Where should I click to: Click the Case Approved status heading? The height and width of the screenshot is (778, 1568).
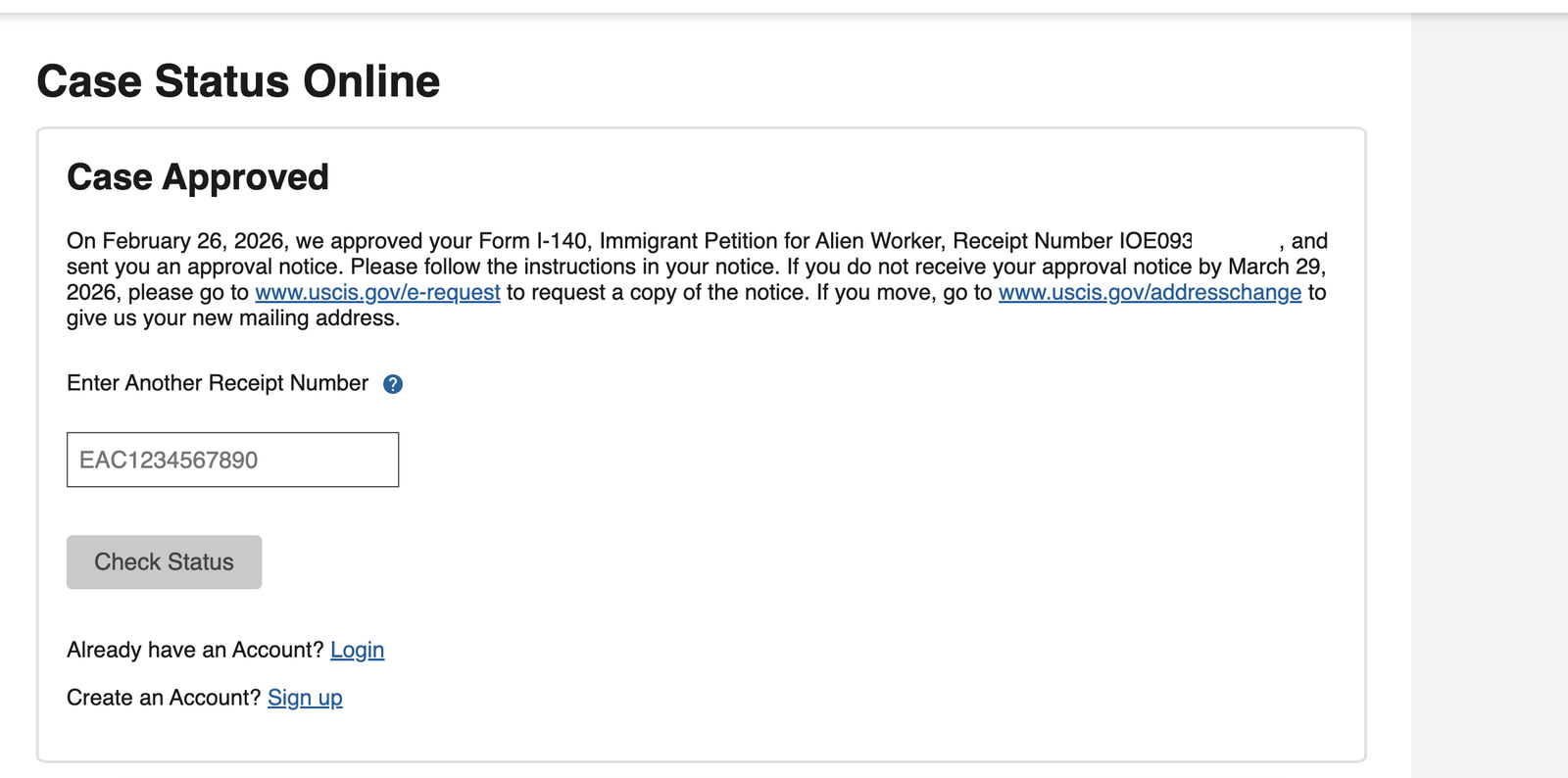pos(198,177)
